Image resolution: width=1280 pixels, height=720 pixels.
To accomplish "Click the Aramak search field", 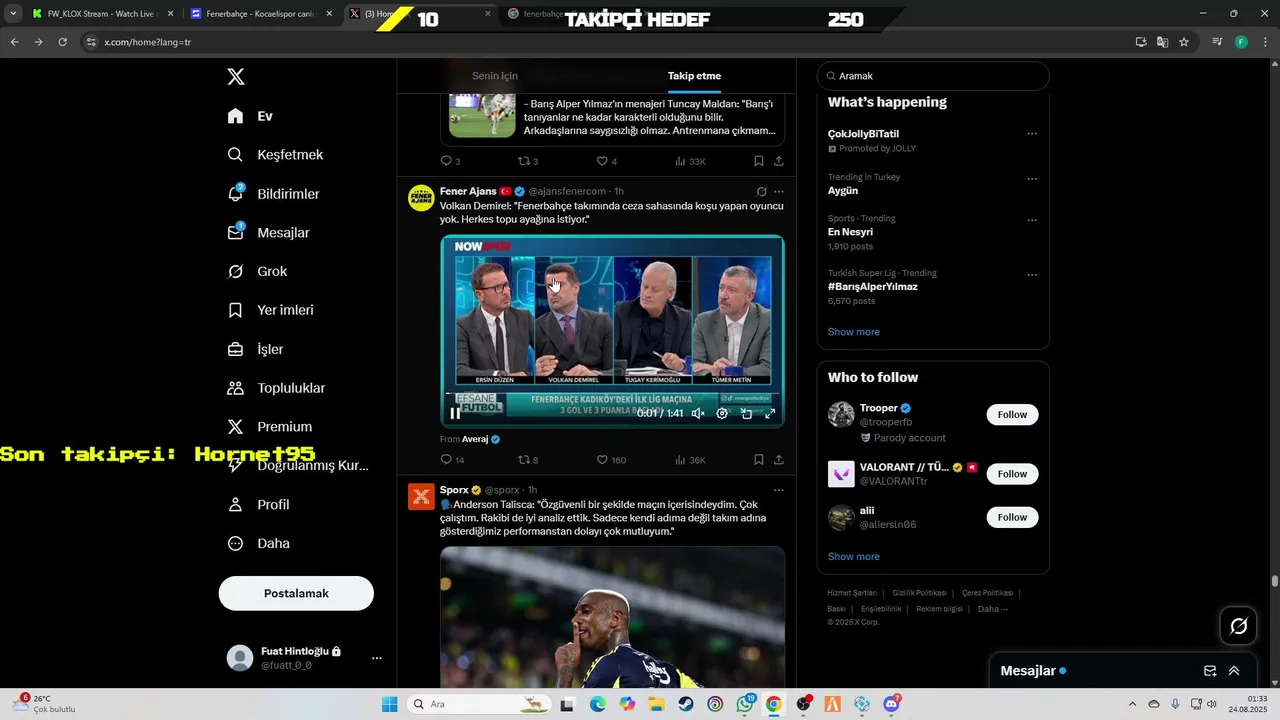I will click(933, 76).
